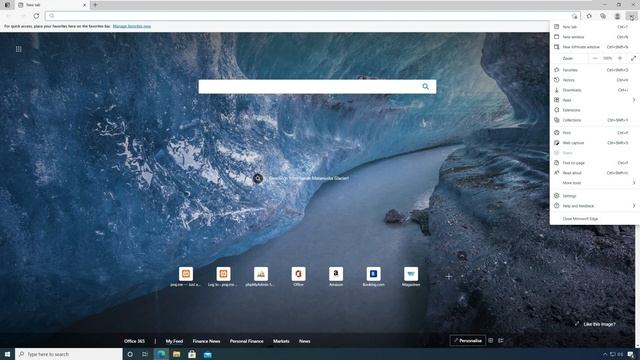Select New tab in the menu

pyautogui.click(x=595, y=27)
